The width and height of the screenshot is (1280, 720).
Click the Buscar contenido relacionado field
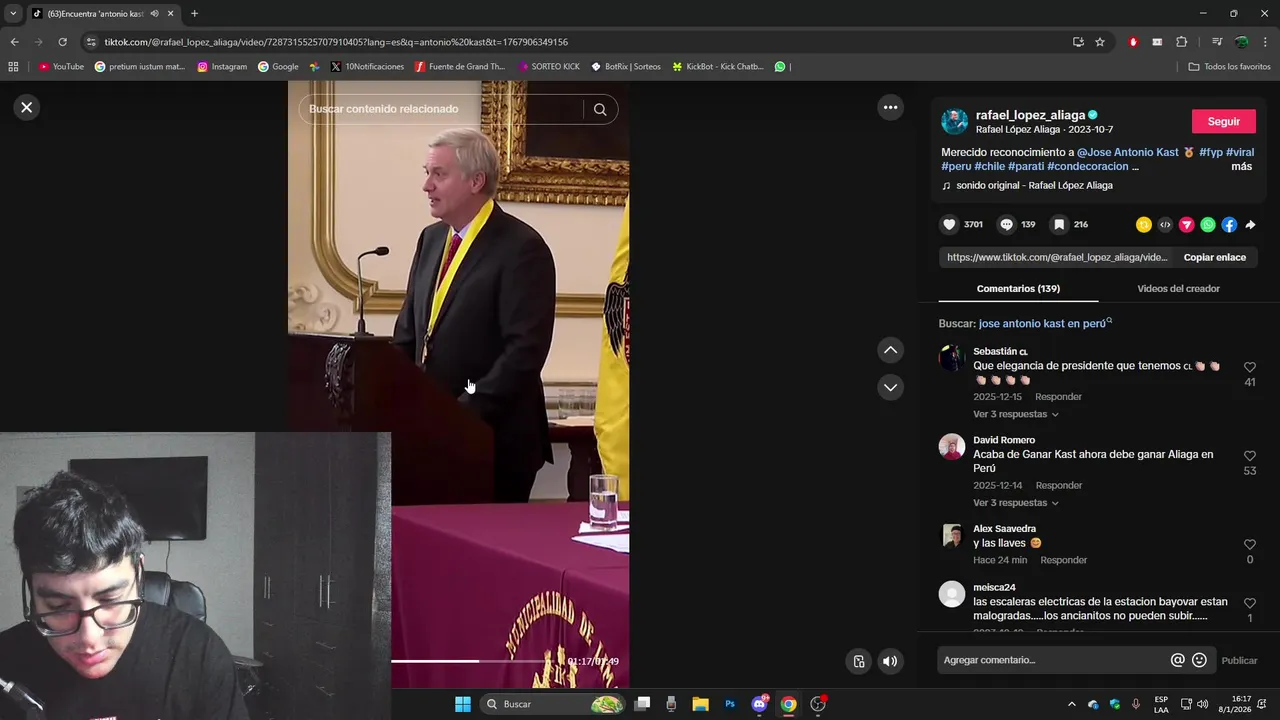tap(443, 109)
